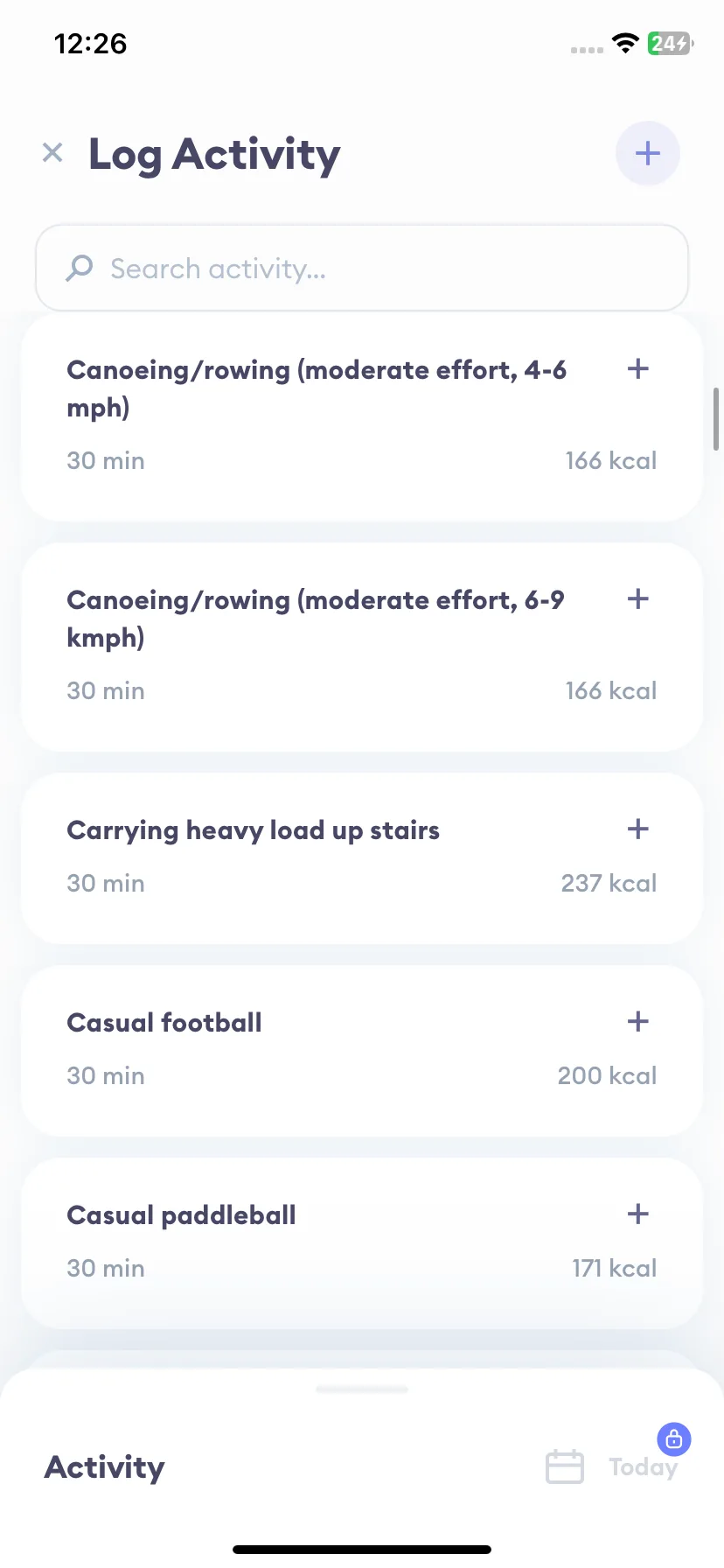
Task: Select the Casual paddleball entry title
Action: (182, 1214)
